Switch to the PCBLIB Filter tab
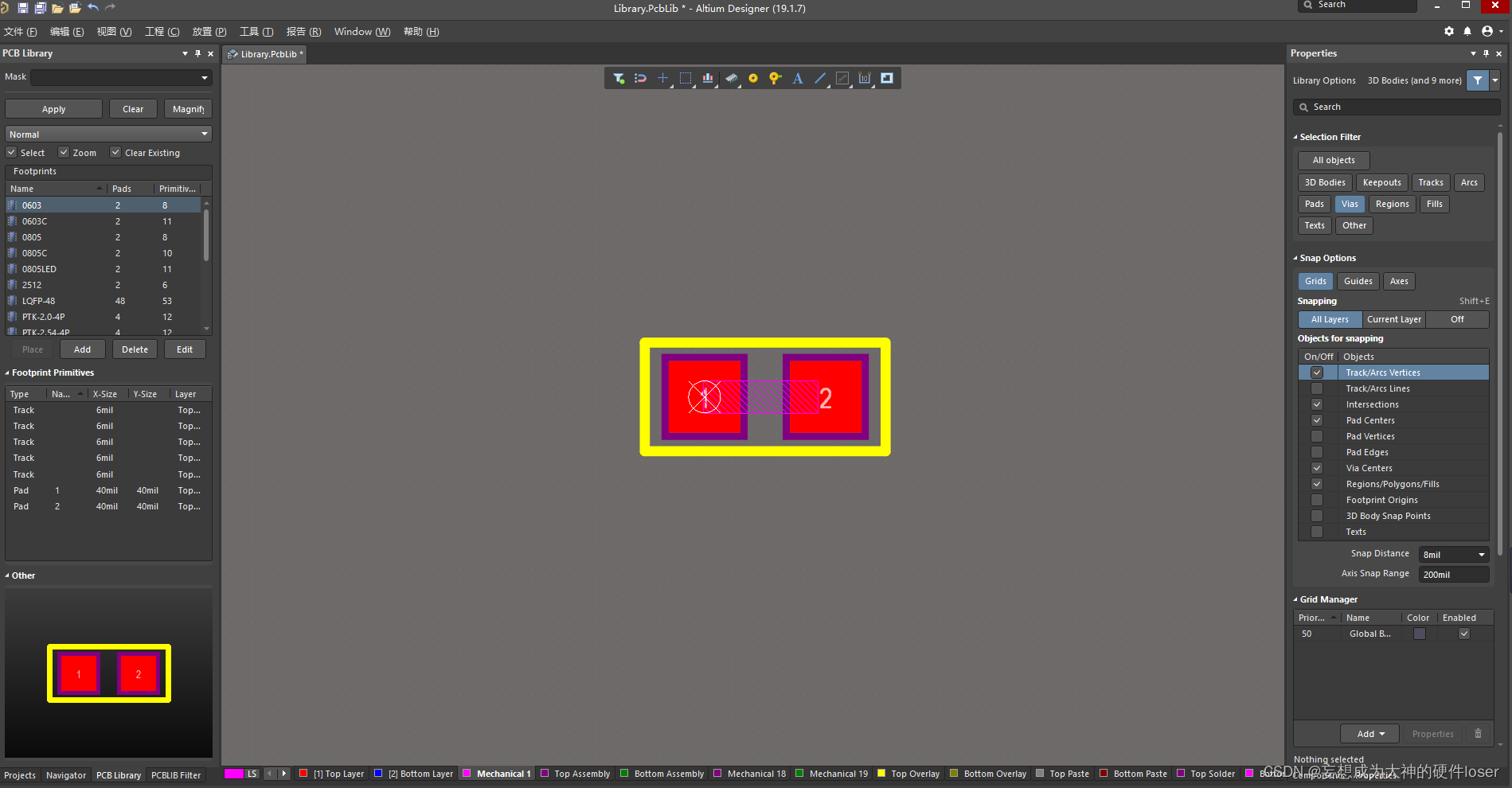Screen dimensions: 1512x788 (176, 775)
